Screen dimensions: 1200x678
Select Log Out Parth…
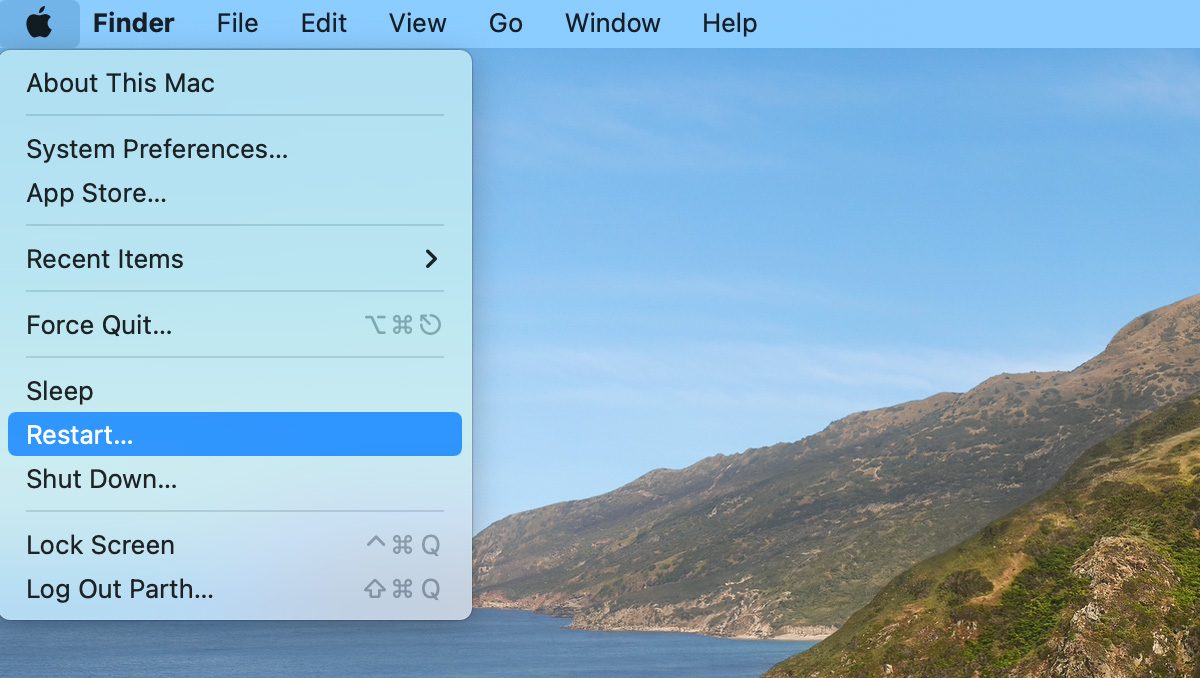click(235, 589)
